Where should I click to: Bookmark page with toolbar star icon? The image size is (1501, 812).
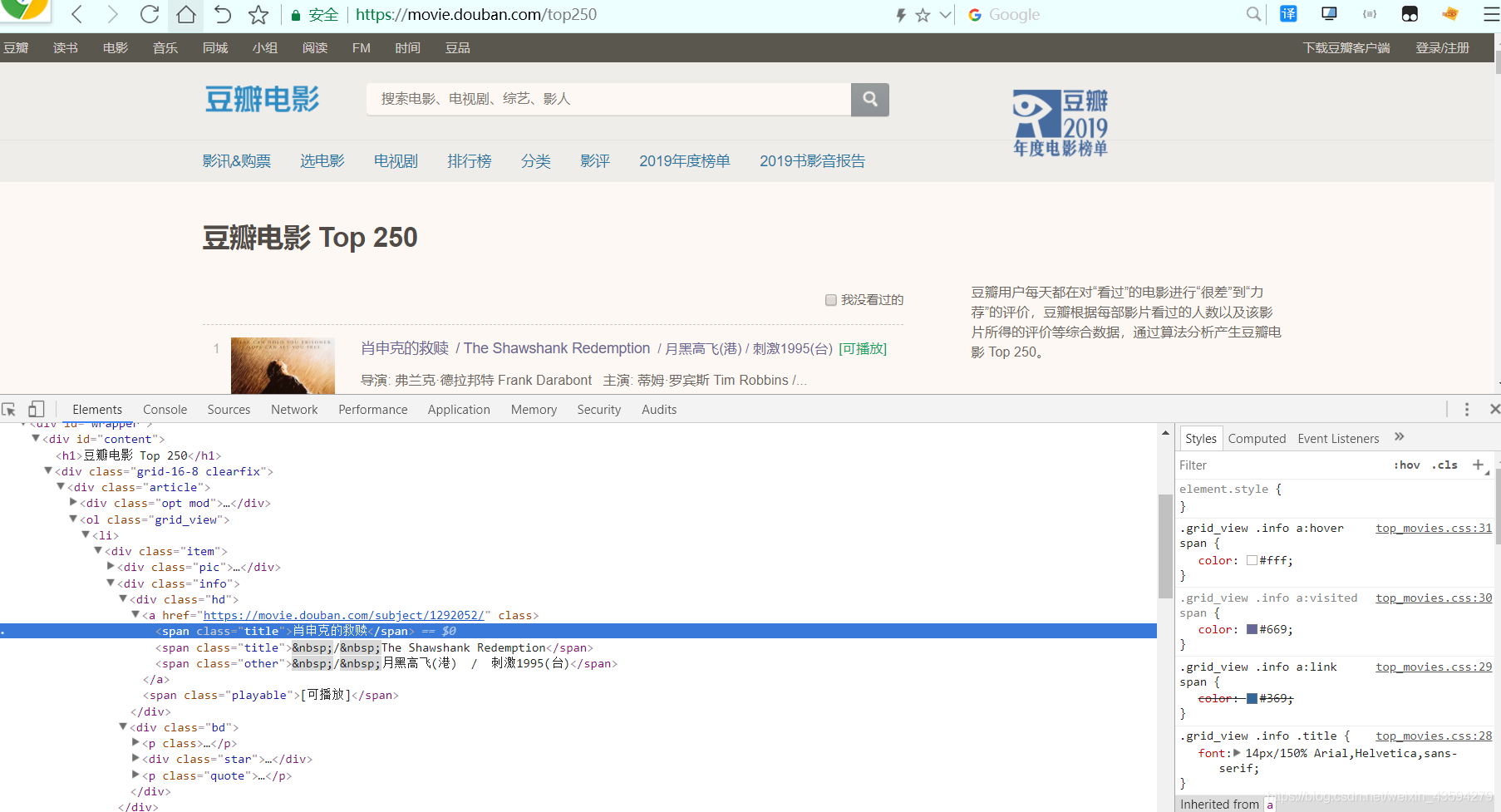pos(258,14)
